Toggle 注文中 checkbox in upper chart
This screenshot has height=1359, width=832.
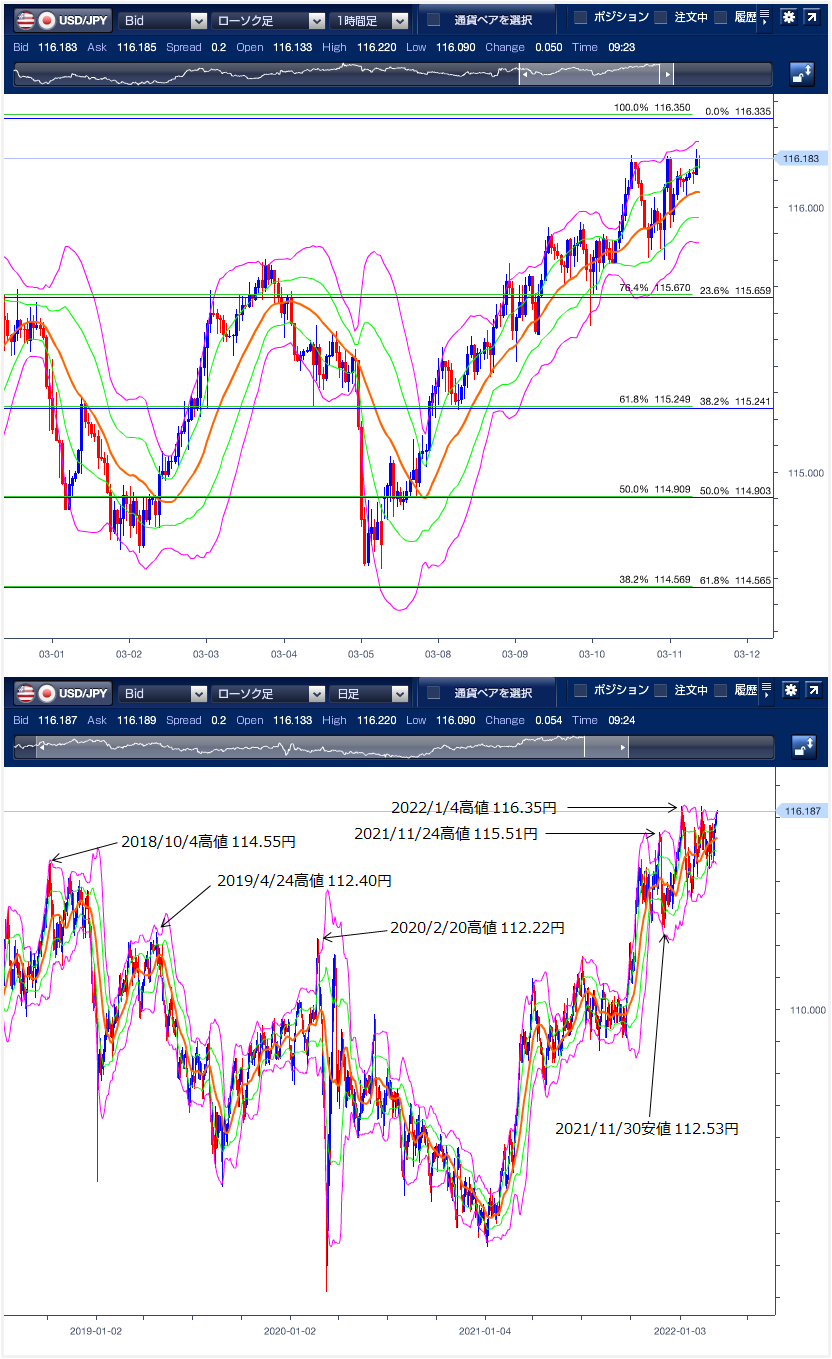661,18
